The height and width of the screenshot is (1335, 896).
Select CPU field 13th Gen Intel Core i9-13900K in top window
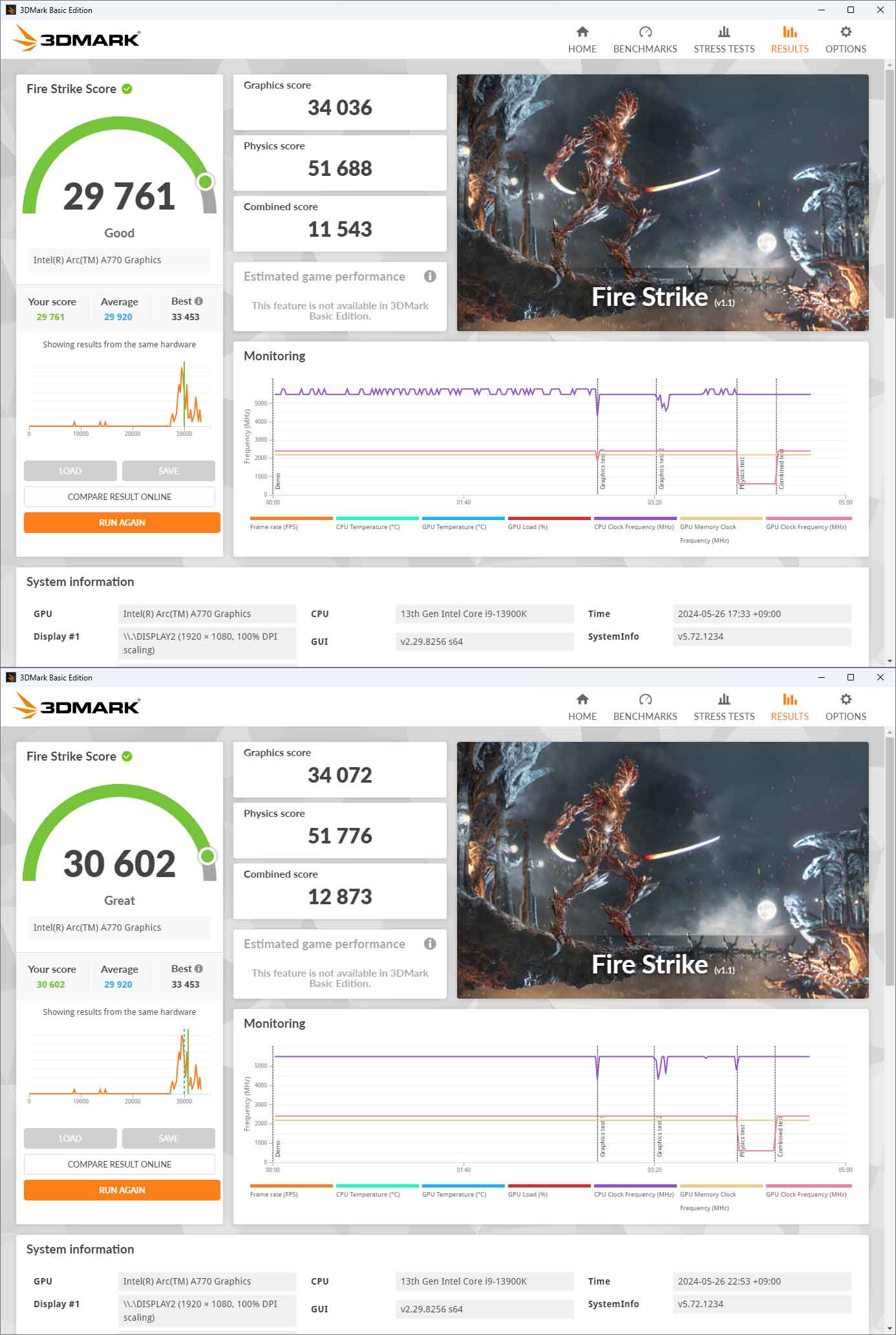[x=484, y=614]
